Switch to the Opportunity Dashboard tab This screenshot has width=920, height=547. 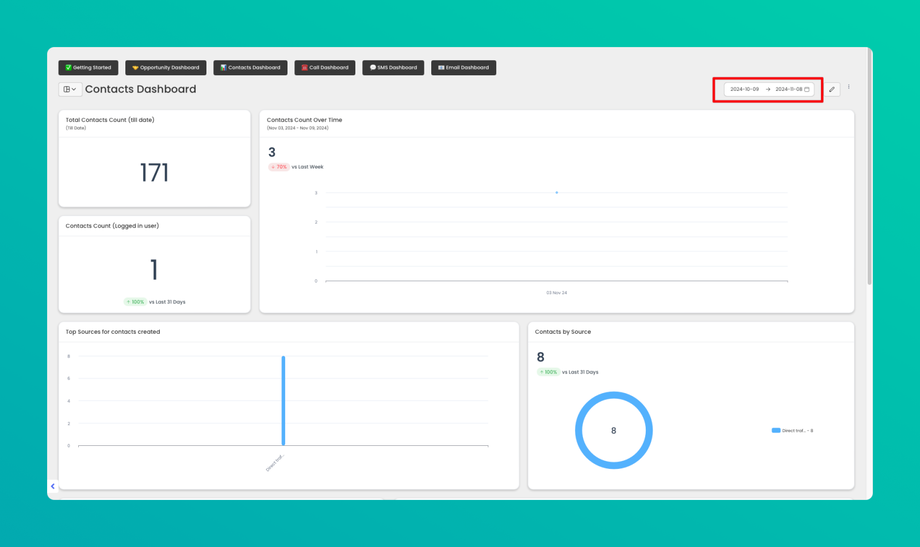(165, 67)
